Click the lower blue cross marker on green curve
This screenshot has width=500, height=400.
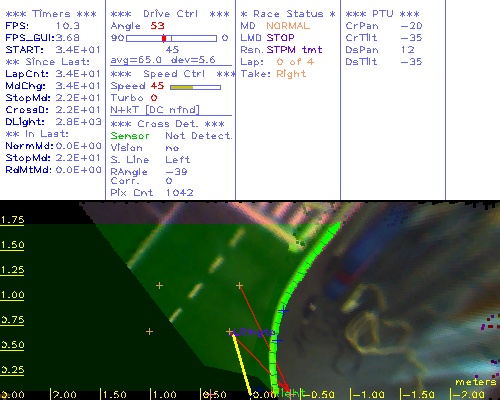point(277,341)
